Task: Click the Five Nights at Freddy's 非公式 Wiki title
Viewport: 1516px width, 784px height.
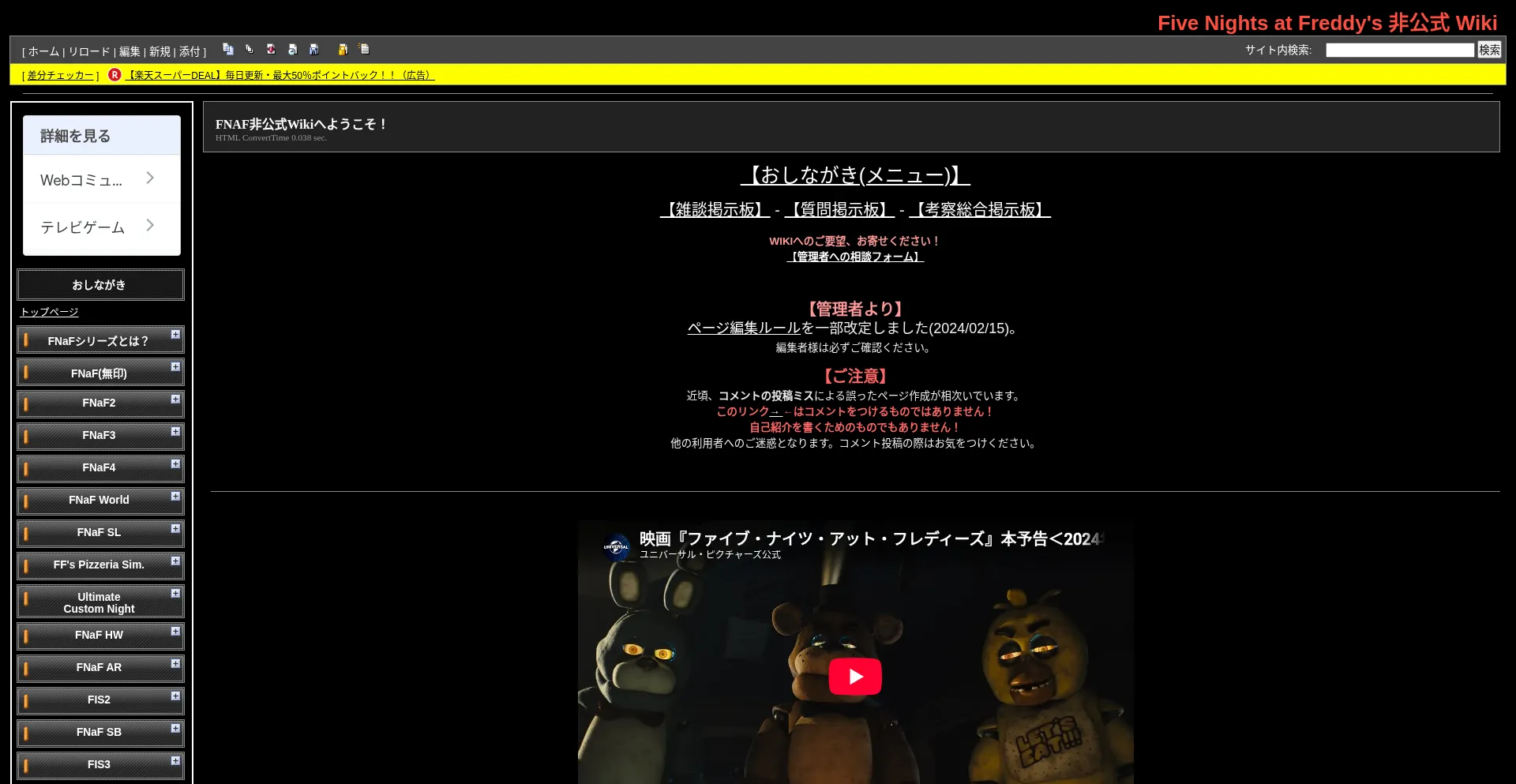Action: 1327,23
